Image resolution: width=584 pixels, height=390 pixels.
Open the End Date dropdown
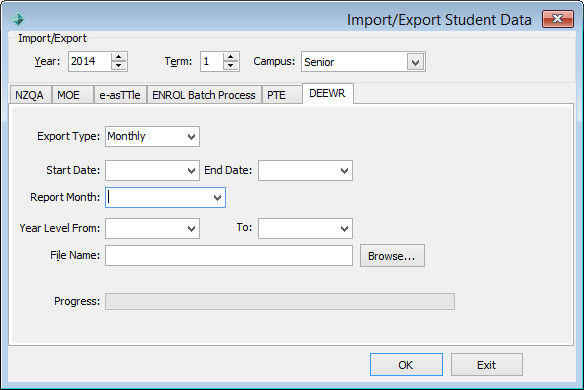(x=345, y=171)
